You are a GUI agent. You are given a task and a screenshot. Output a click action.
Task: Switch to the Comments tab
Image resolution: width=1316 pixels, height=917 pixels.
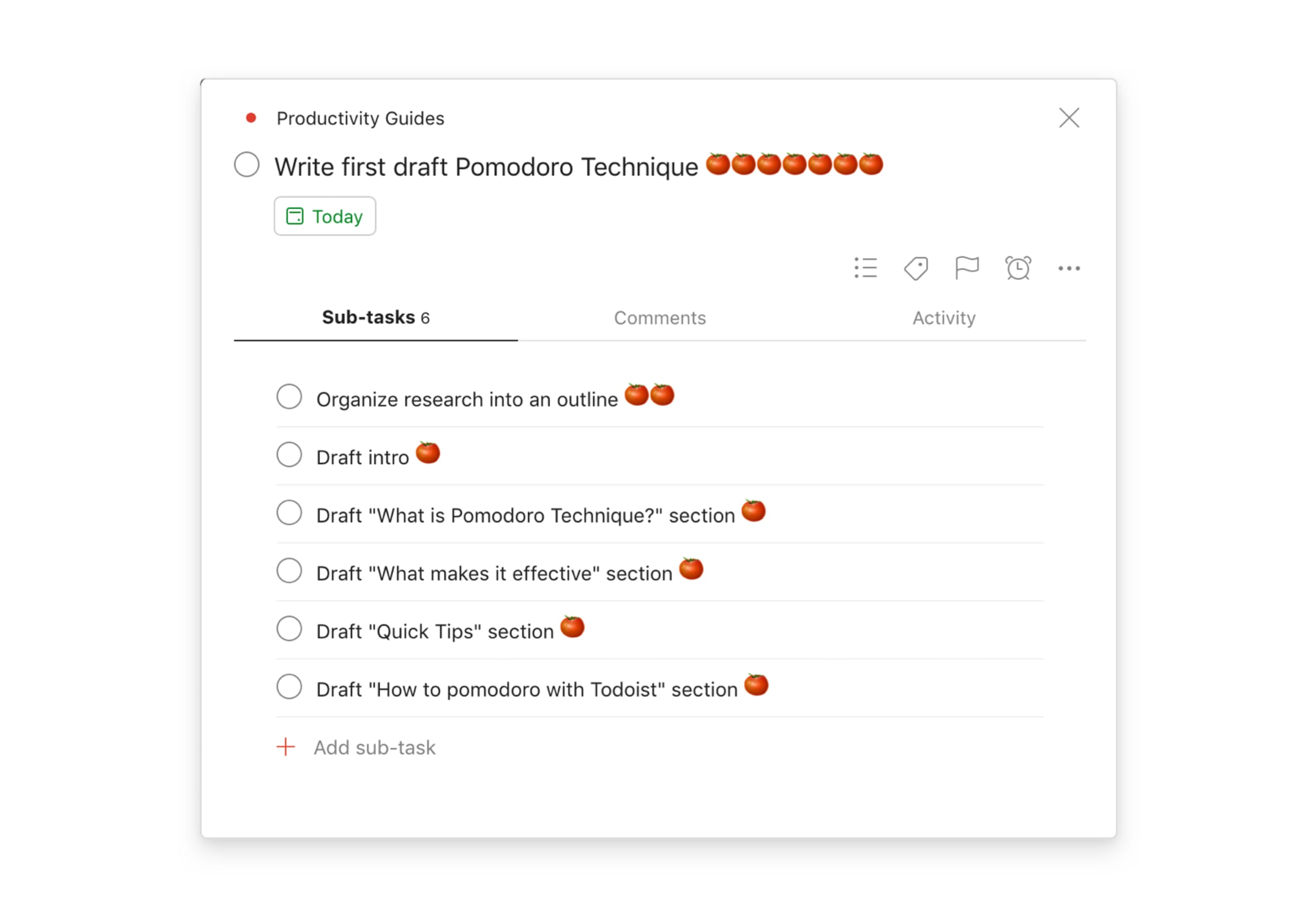coord(660,318)
